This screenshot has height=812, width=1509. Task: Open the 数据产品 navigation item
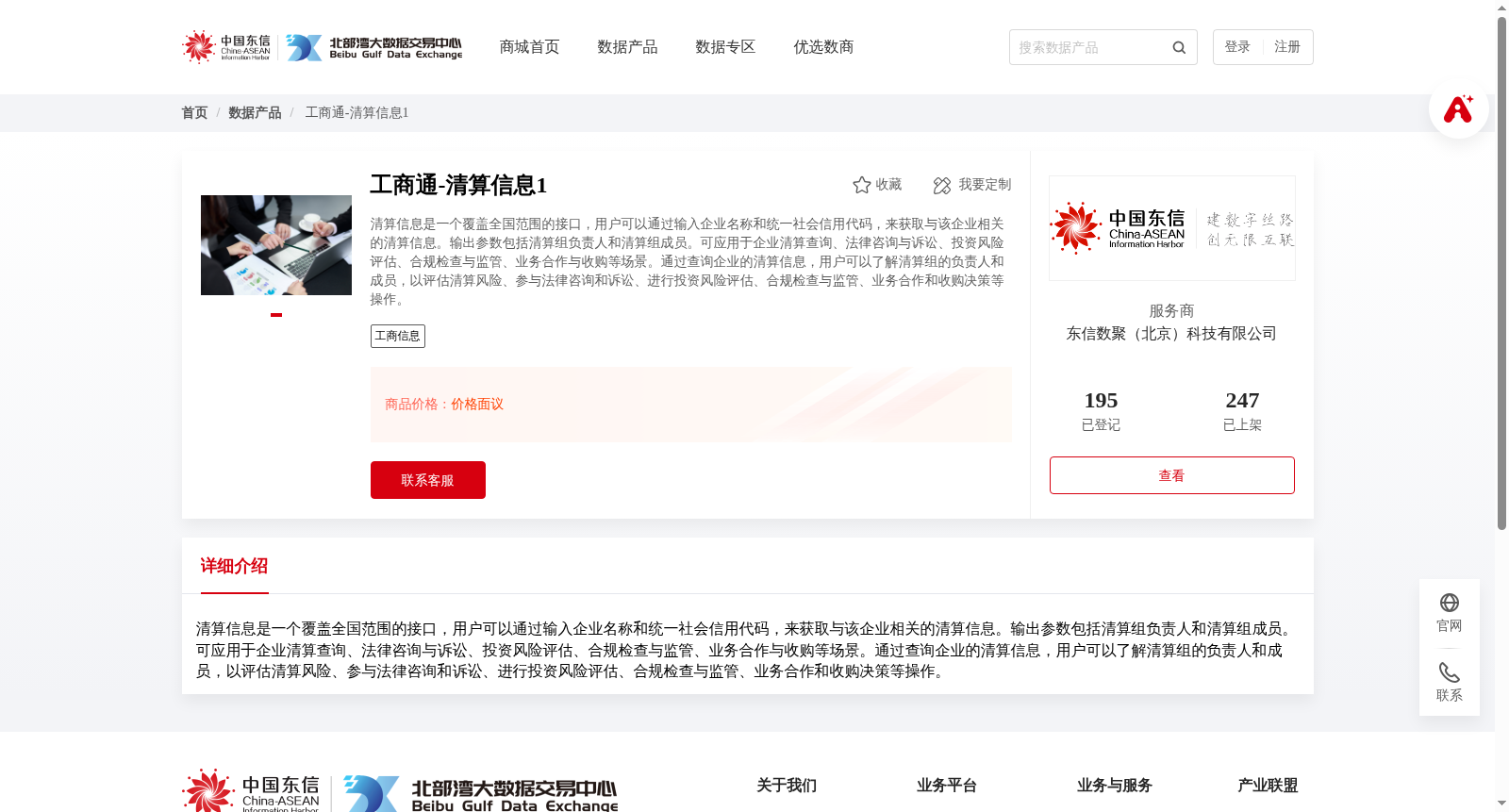point(627,47)
